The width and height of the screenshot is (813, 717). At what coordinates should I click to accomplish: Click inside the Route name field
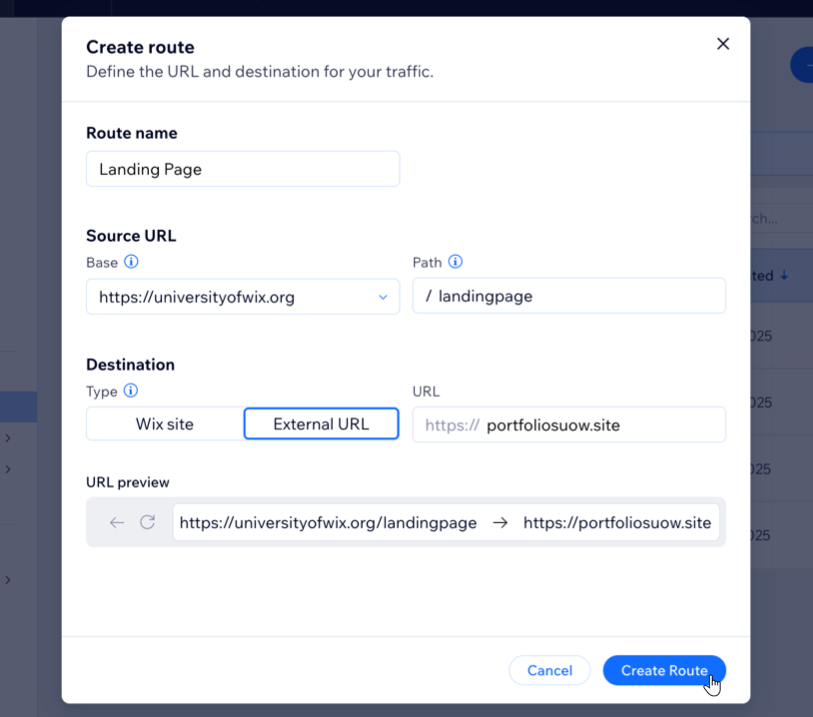242,169
